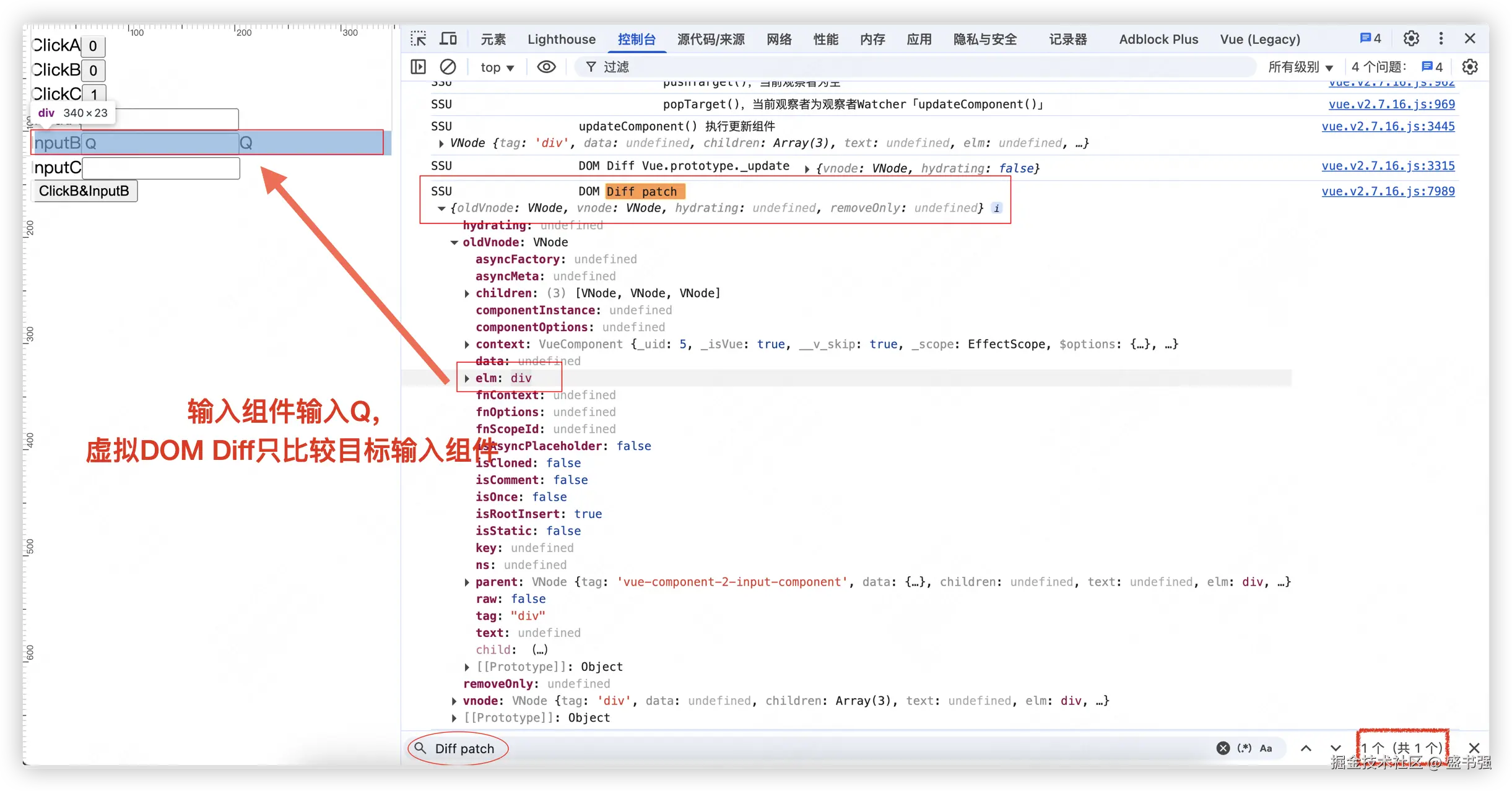The image size is (1512, 791).
Task: Open the DevTools settings gear icon
Action: 1411,38
